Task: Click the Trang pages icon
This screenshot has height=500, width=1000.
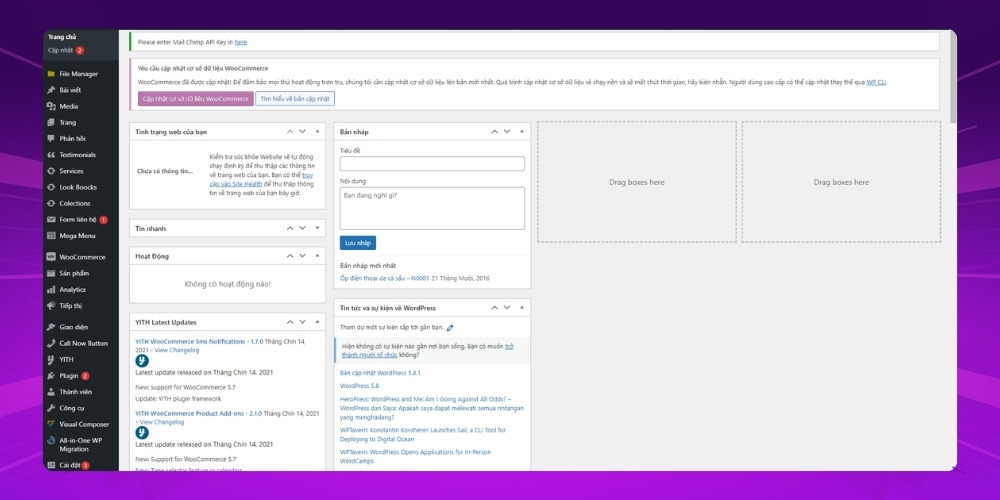Action: (x=51, y=122)
